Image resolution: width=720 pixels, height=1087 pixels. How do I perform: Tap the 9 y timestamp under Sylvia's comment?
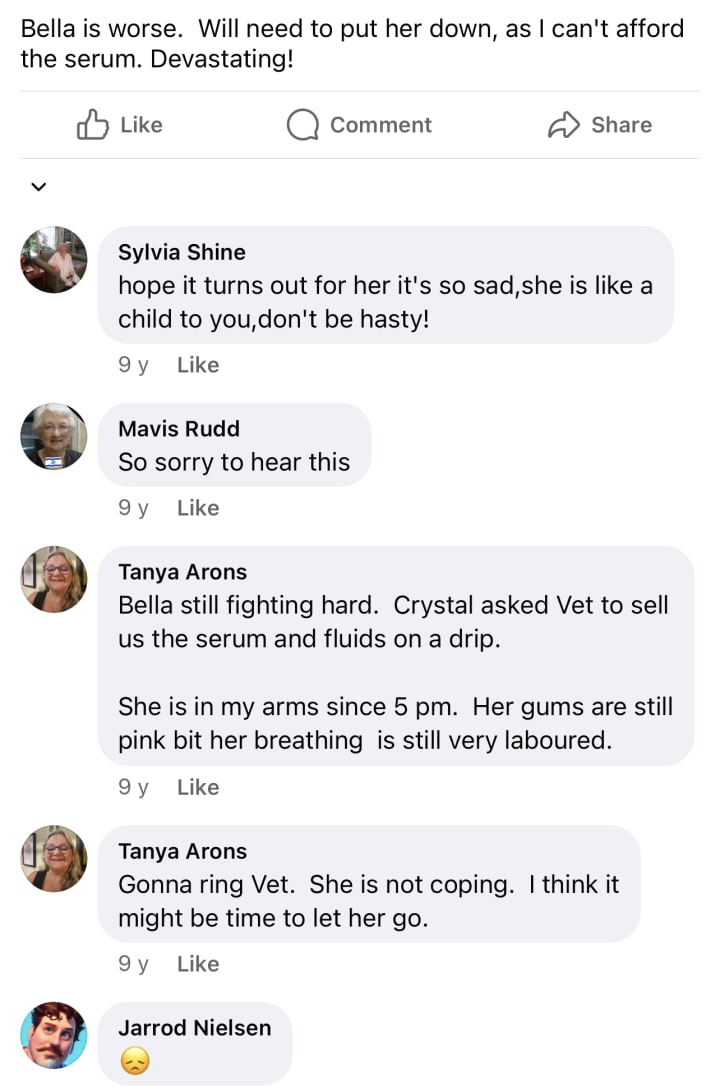coord(133,365)
